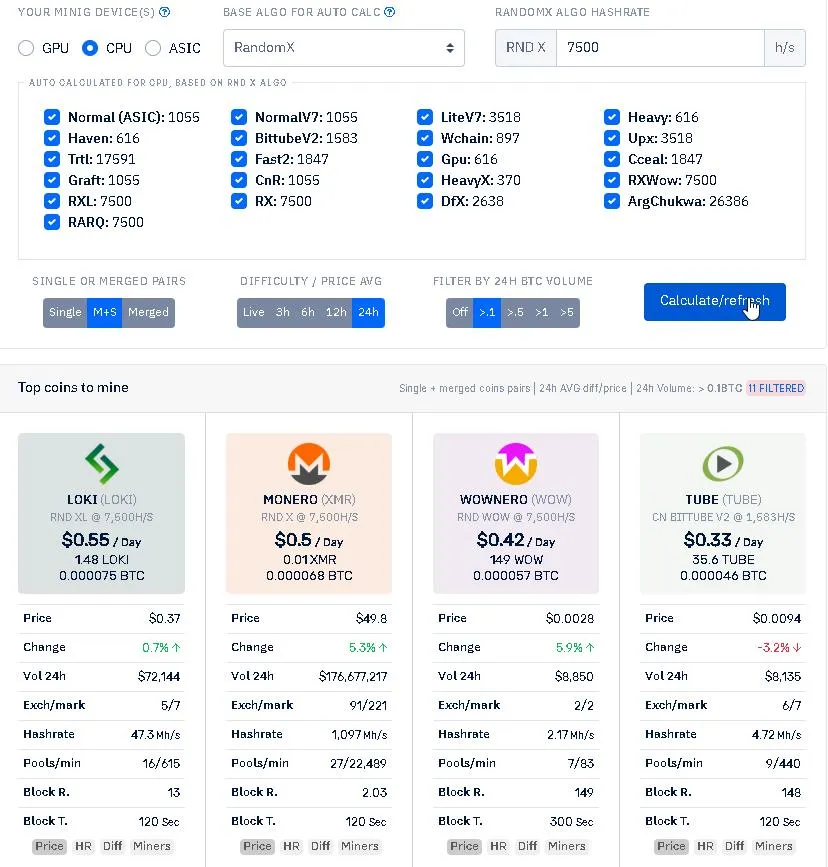The width and height of the screenshot is (828, 867).
Task: Show the Price chart for Tube
Action: pos(671,847)
